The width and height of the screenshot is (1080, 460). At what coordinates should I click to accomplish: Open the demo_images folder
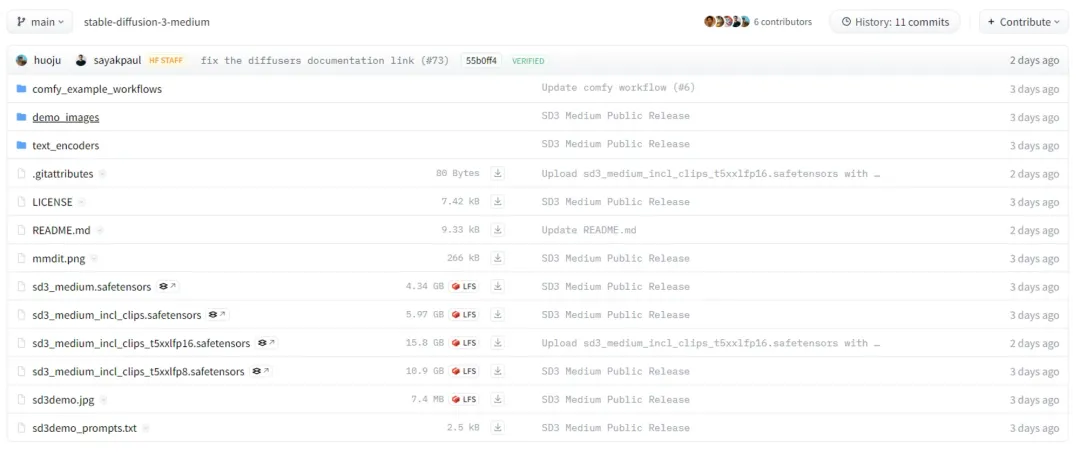coord(66,118)
